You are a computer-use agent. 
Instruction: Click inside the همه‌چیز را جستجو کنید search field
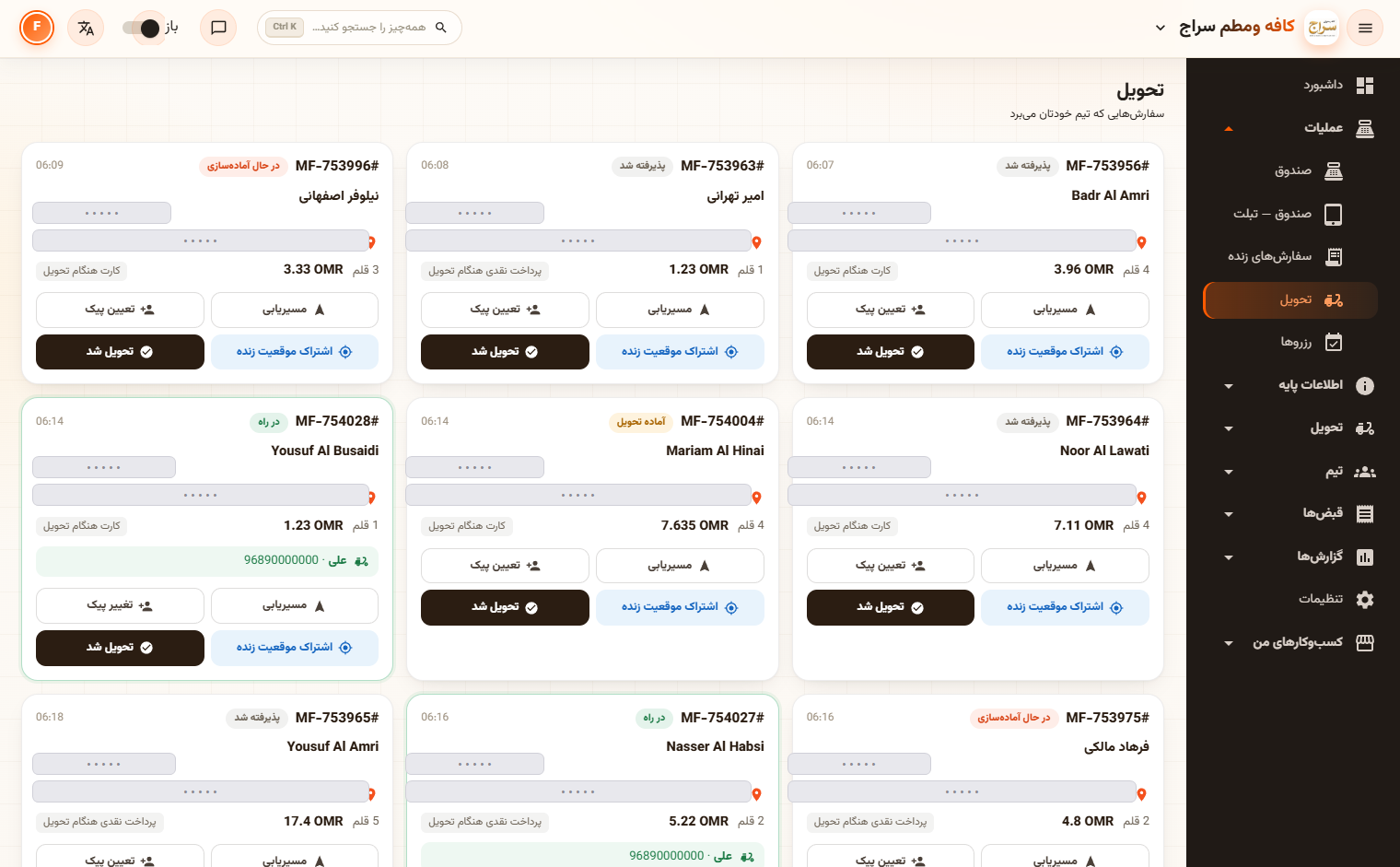(x=359, y=28)
